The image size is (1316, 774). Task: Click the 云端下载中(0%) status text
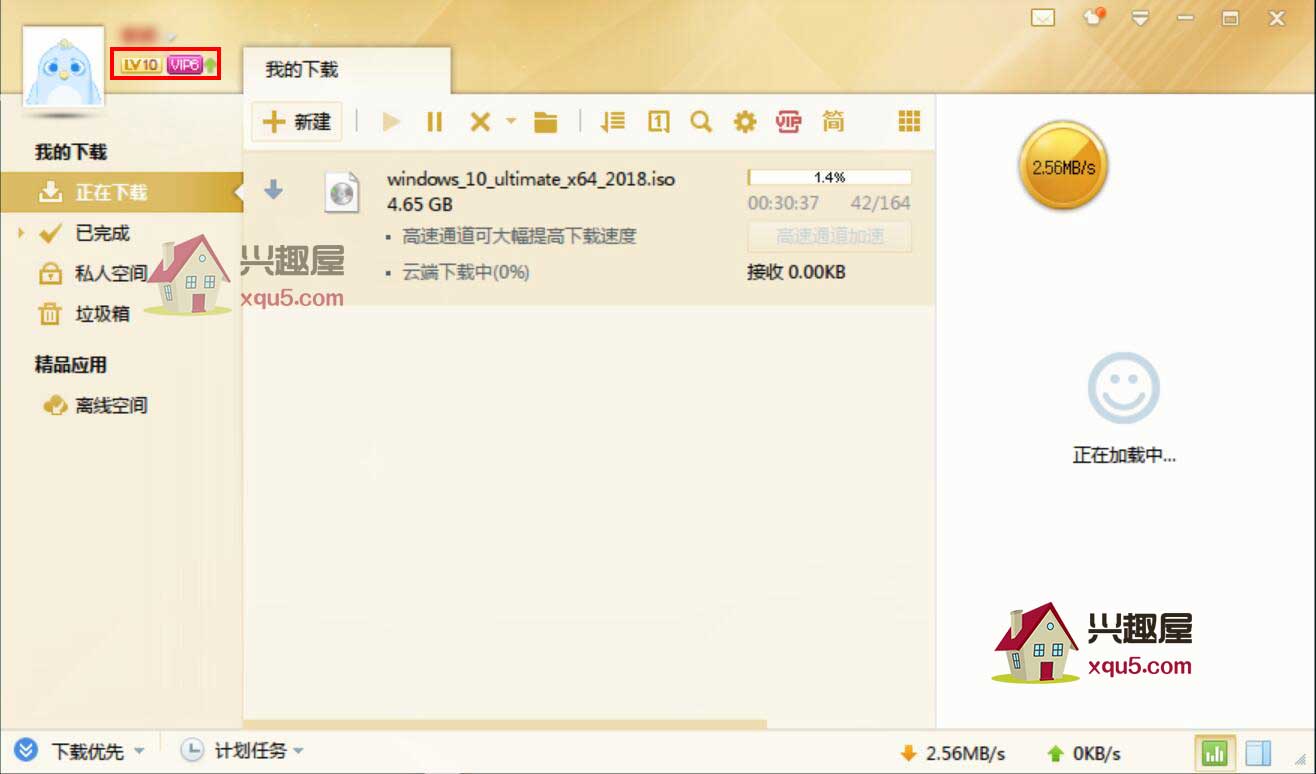click(466, 272)
